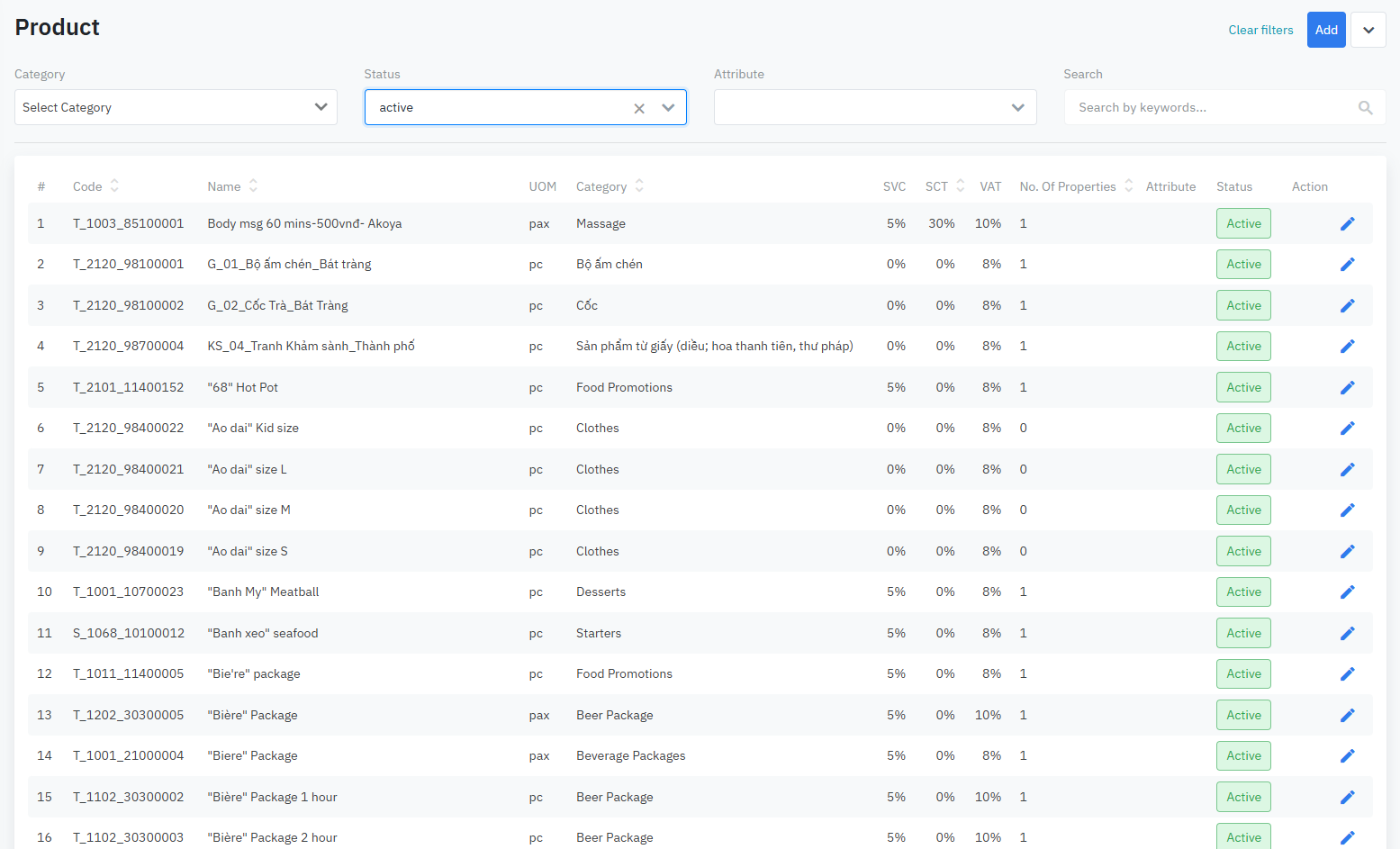
Task: Click the Add button
Action: coord(1325,30)
